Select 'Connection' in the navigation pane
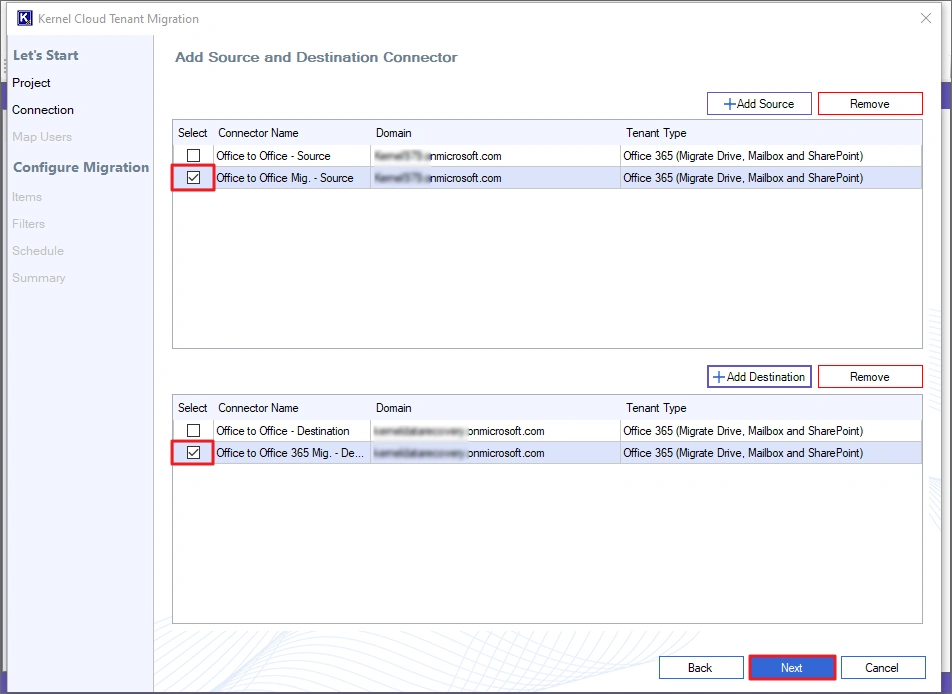The height and width of the screenshot is (694, 952). [x=42, y=110]
